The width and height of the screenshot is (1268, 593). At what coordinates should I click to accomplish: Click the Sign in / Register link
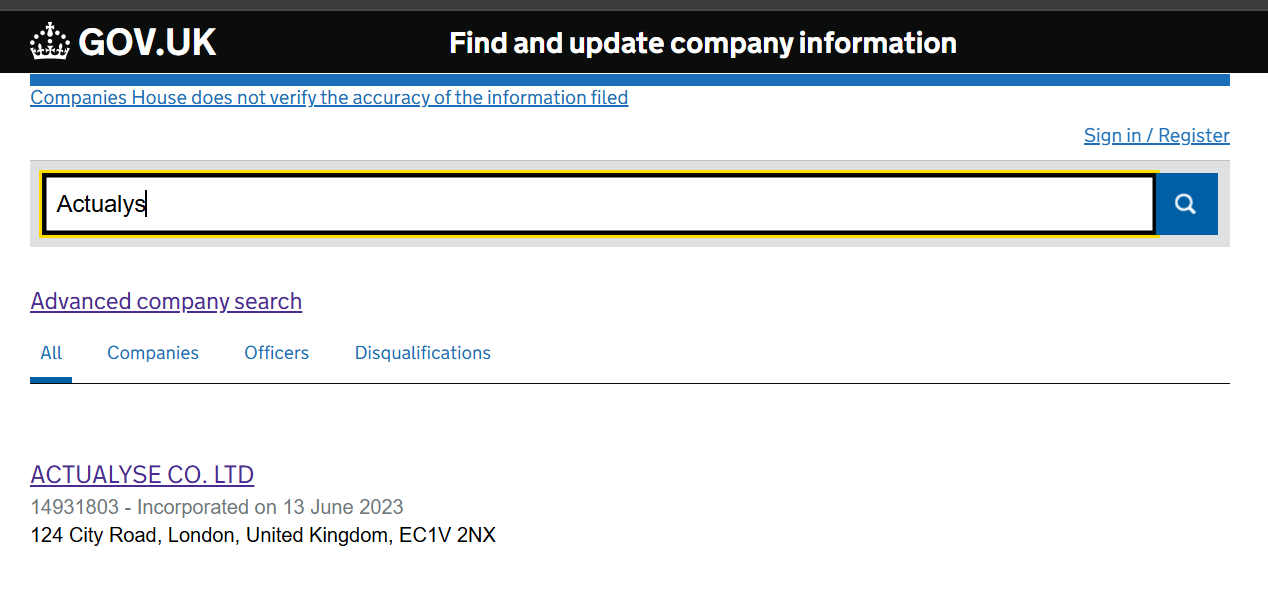(x=1156, y=136)
